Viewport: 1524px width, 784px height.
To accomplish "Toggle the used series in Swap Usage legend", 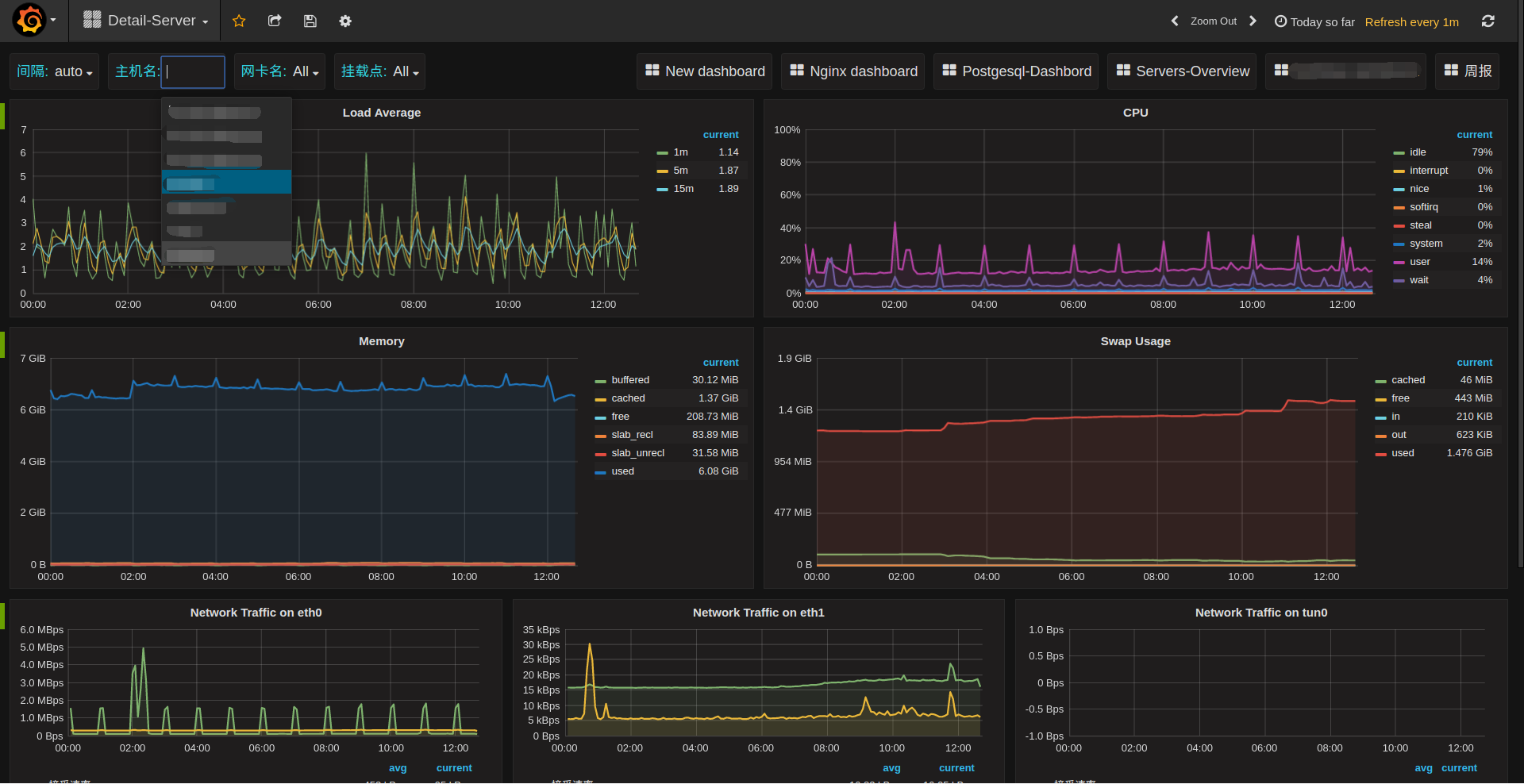I will tap(1403, 453).
